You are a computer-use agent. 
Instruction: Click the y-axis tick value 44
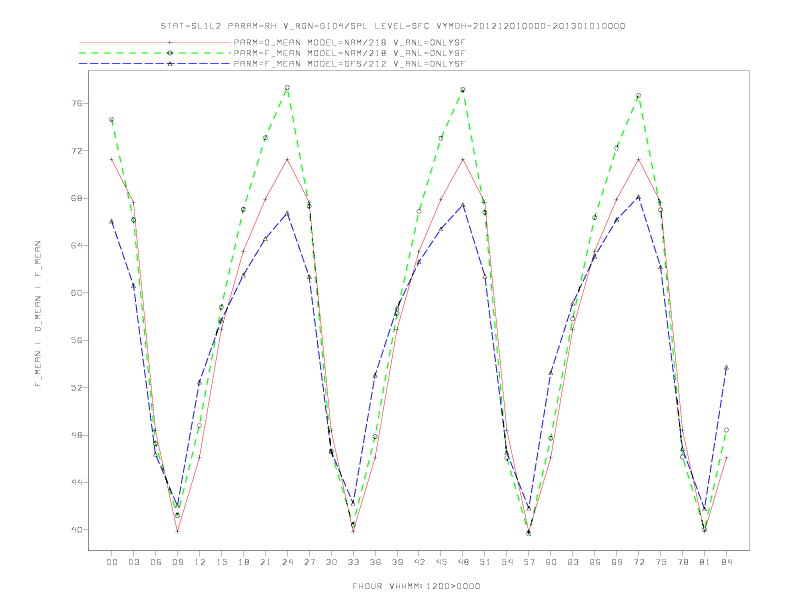tap(76, 482)
